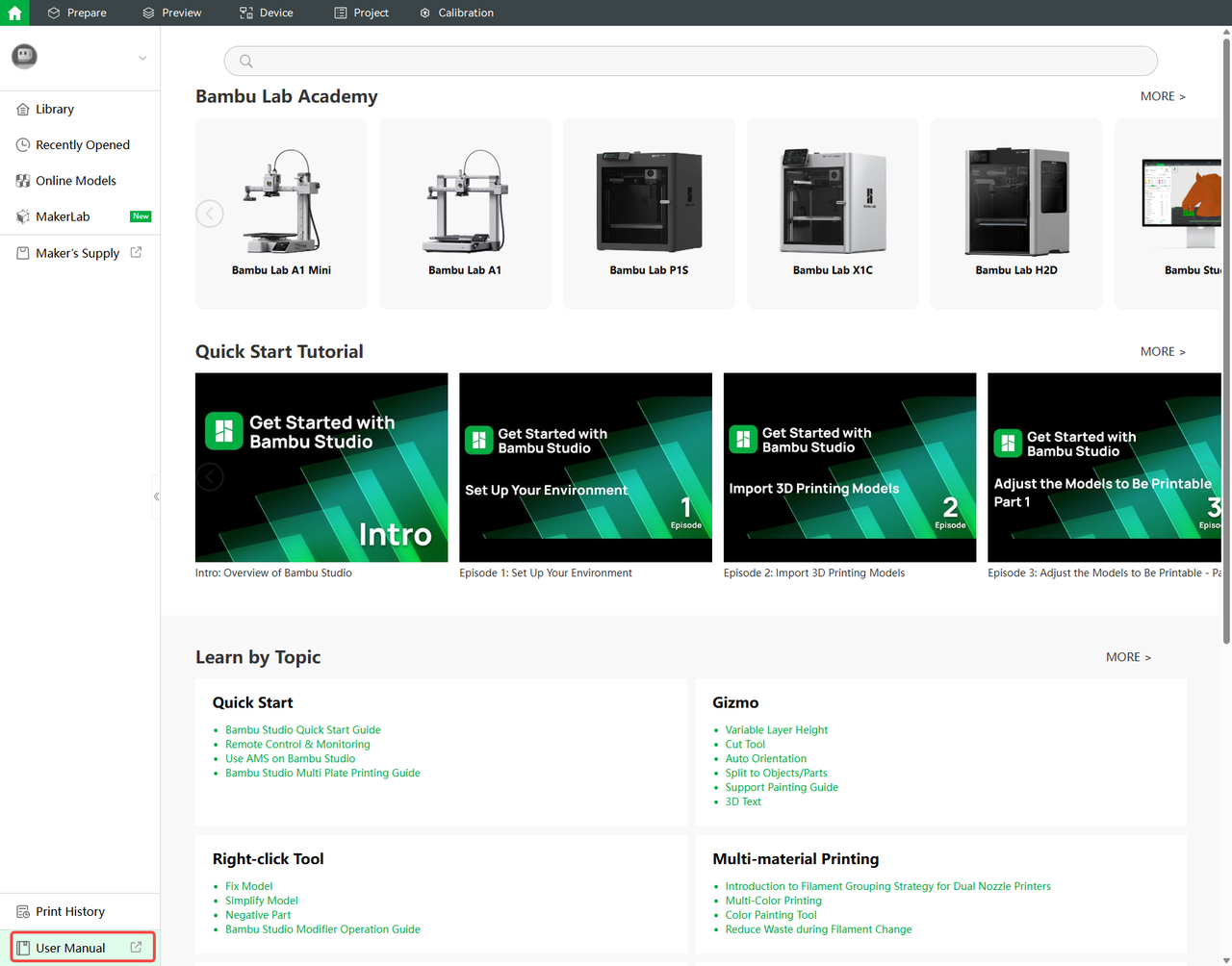Open Episode 2 Import 3D Printing Models
The width and height of the screenshot is (1232, 966).
pos(850,468)
